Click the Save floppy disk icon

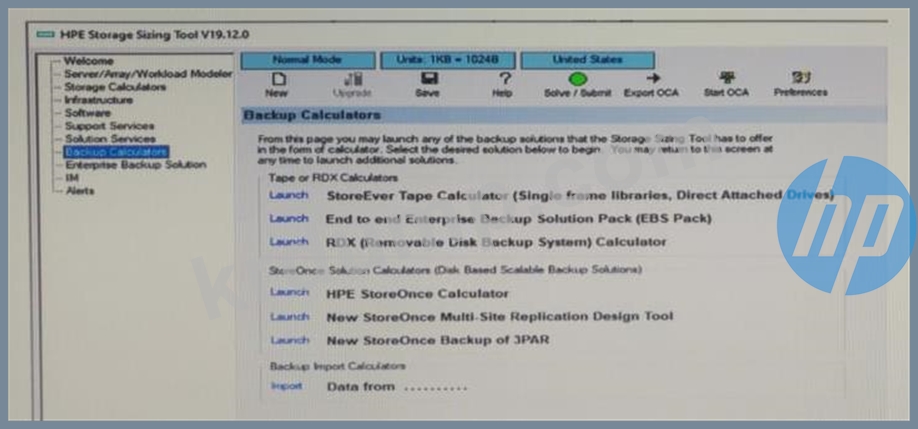click(x=429, y=78)
